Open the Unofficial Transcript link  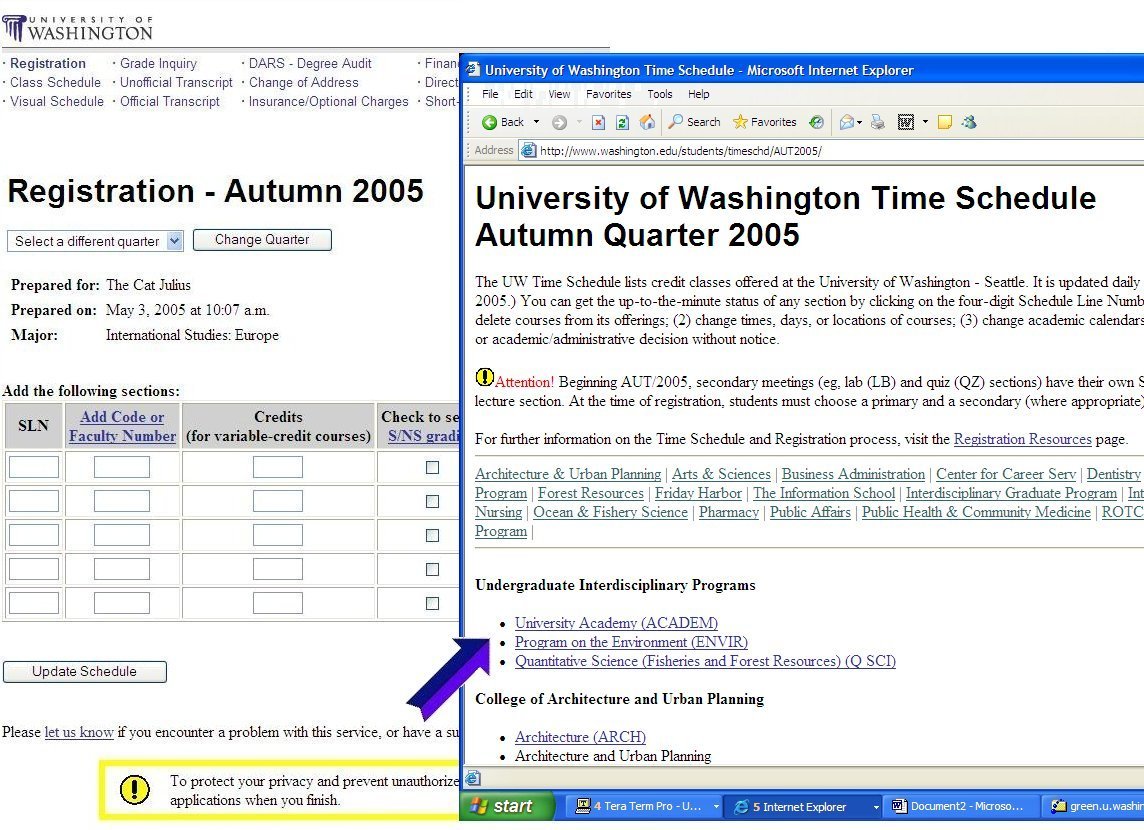[177, 82]
